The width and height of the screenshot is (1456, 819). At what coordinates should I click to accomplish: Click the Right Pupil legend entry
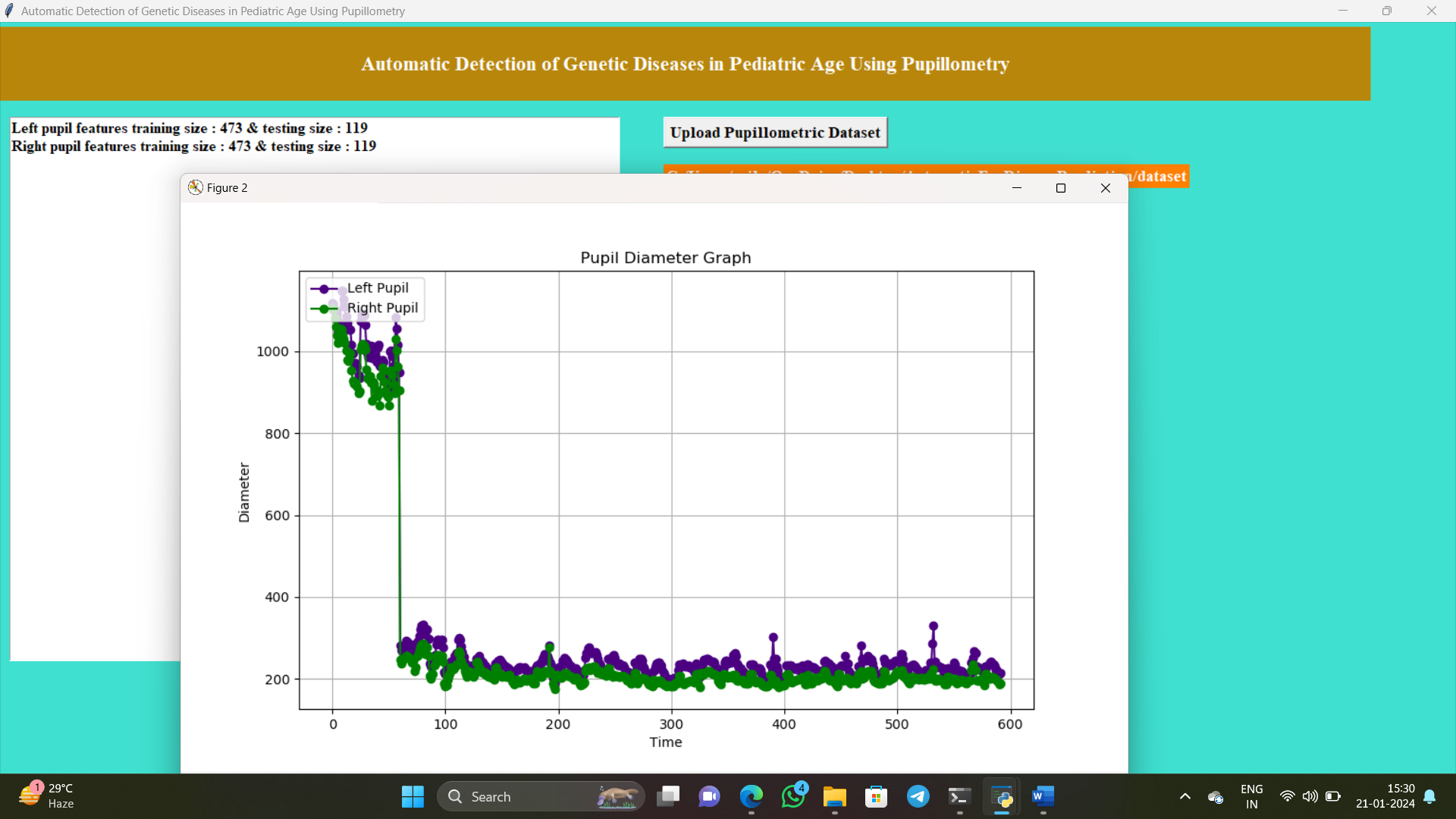(381, 308)
